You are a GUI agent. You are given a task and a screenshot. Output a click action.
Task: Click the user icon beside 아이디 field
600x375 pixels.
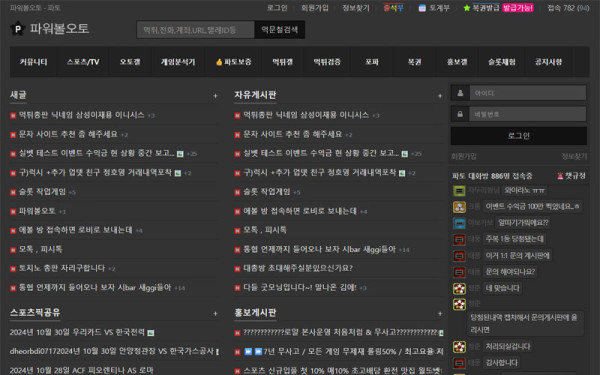click(460, 93)
